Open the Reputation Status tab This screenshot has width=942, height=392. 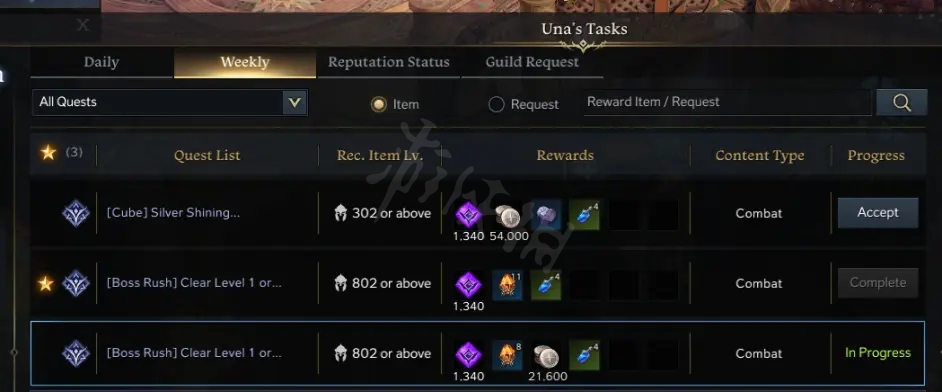click(389, 62)
